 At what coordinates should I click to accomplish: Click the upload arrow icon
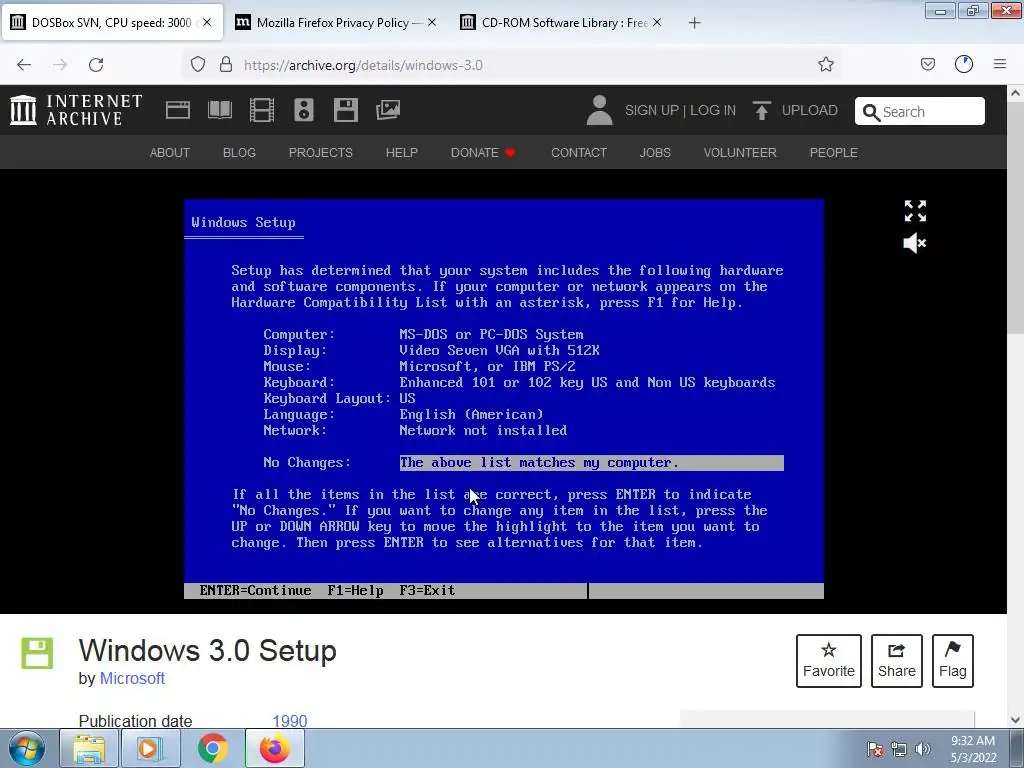pos(761,110)
